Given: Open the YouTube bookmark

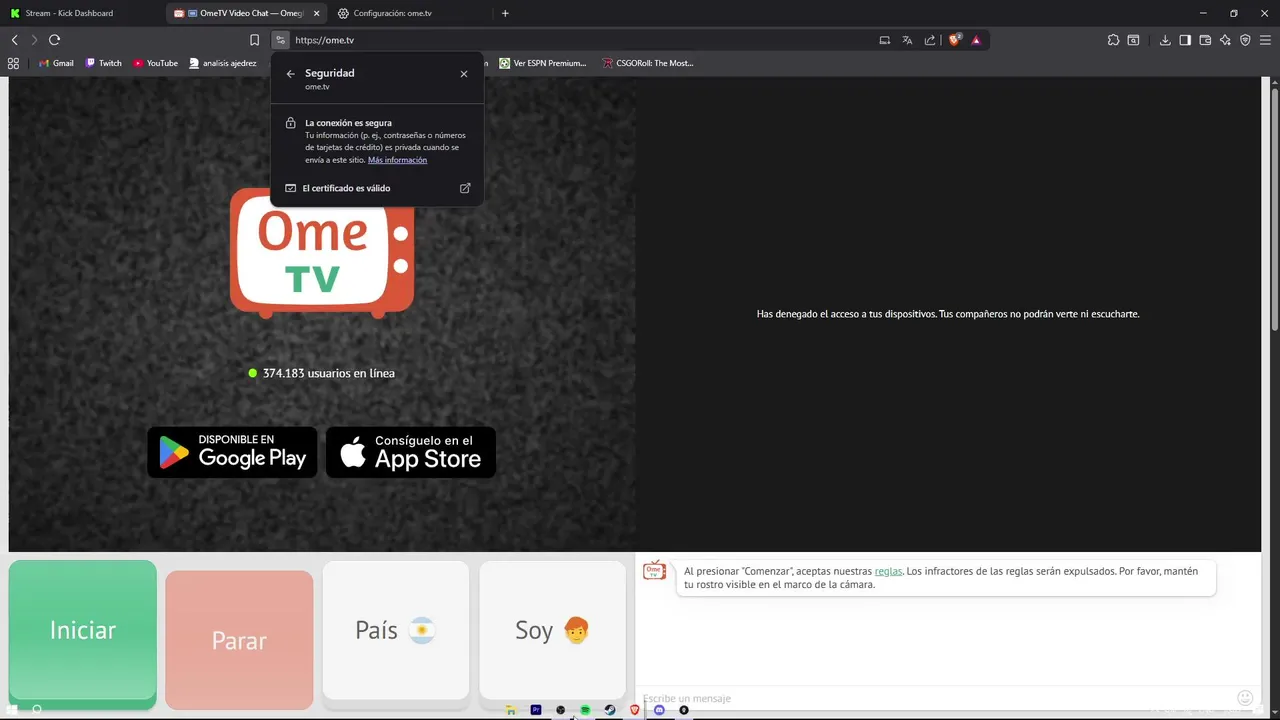Looking at the screenshot, I should tap(155, 63).
